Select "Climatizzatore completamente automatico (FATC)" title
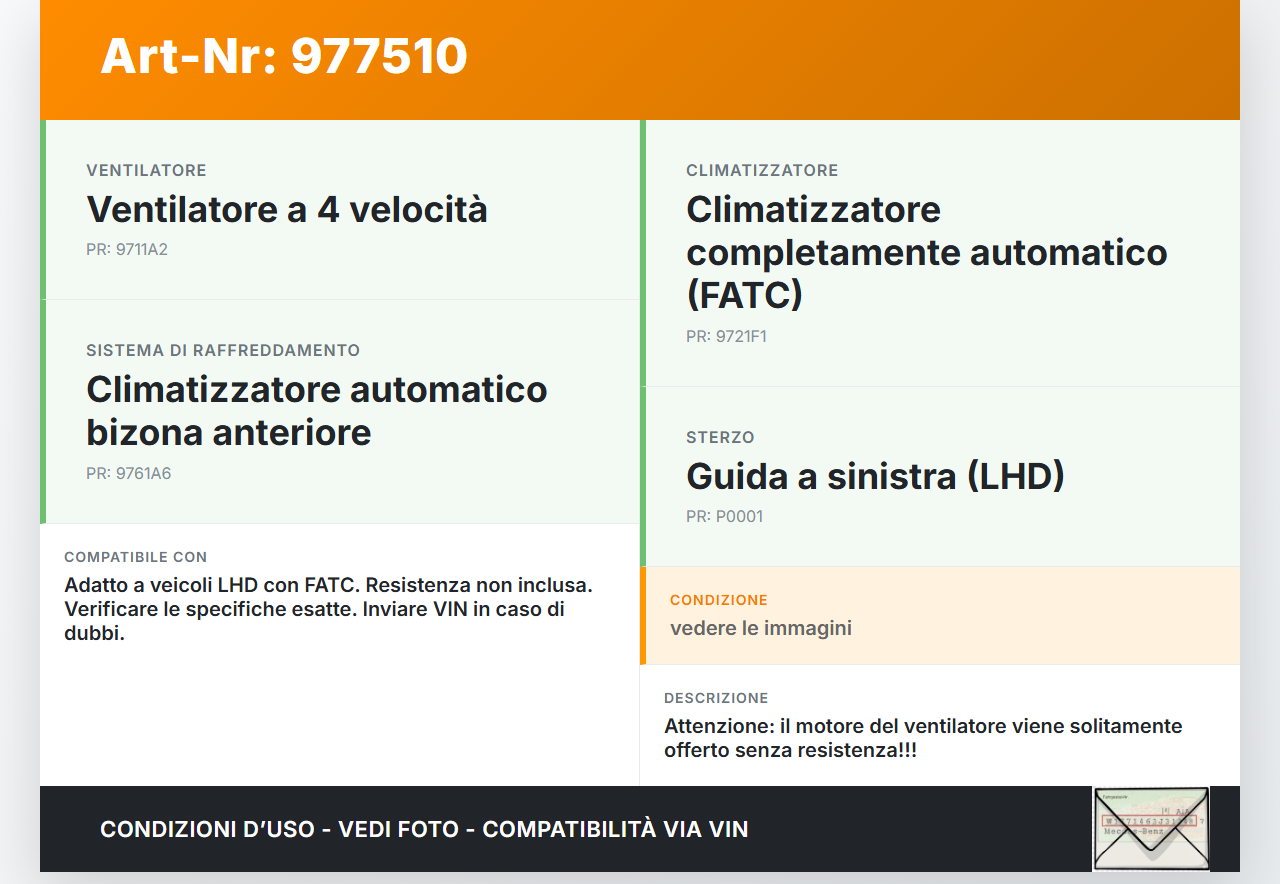The image size is (1280, 884). click(927, 252)
